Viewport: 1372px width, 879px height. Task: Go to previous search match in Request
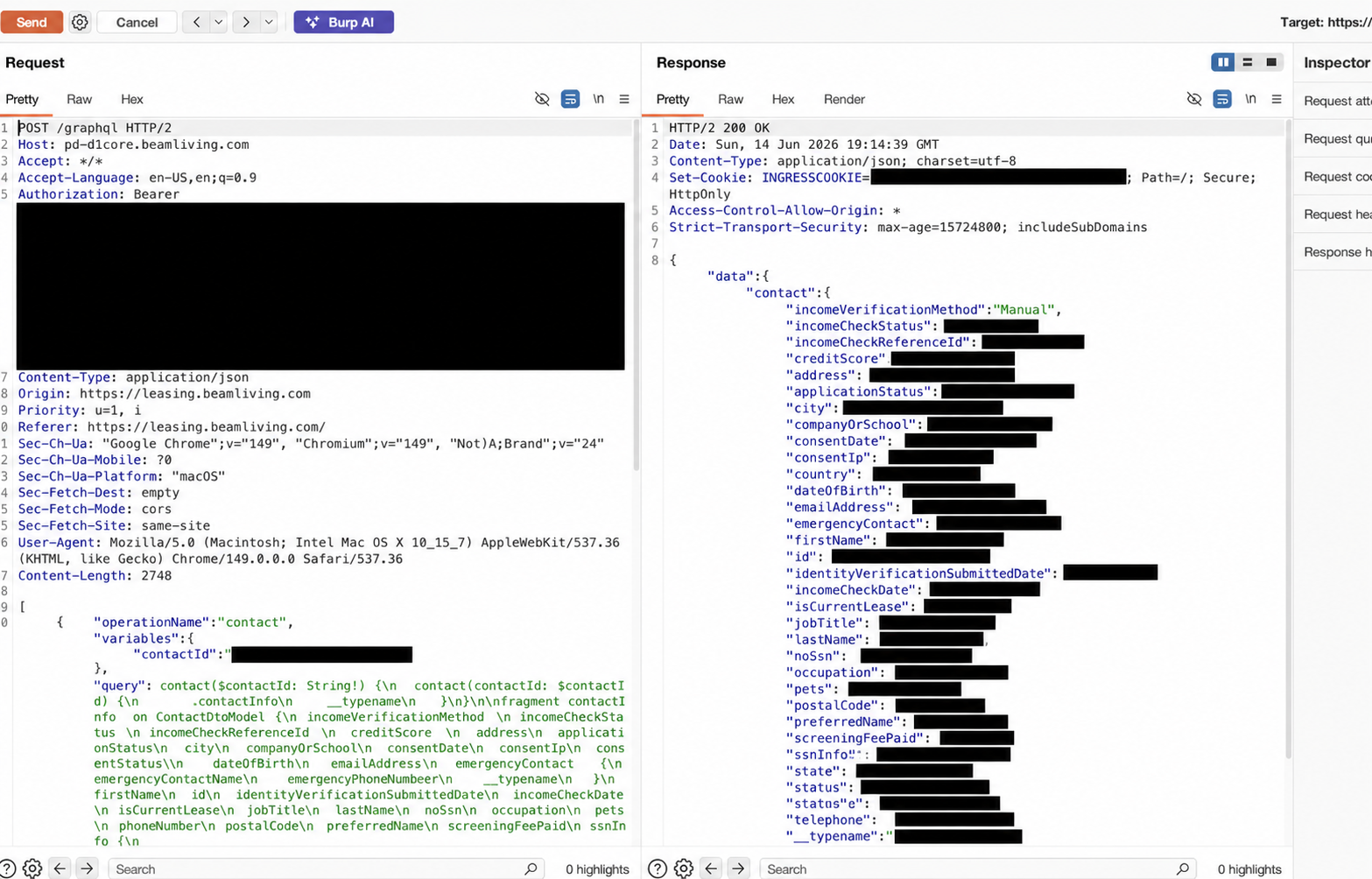[x=60, y=868]
